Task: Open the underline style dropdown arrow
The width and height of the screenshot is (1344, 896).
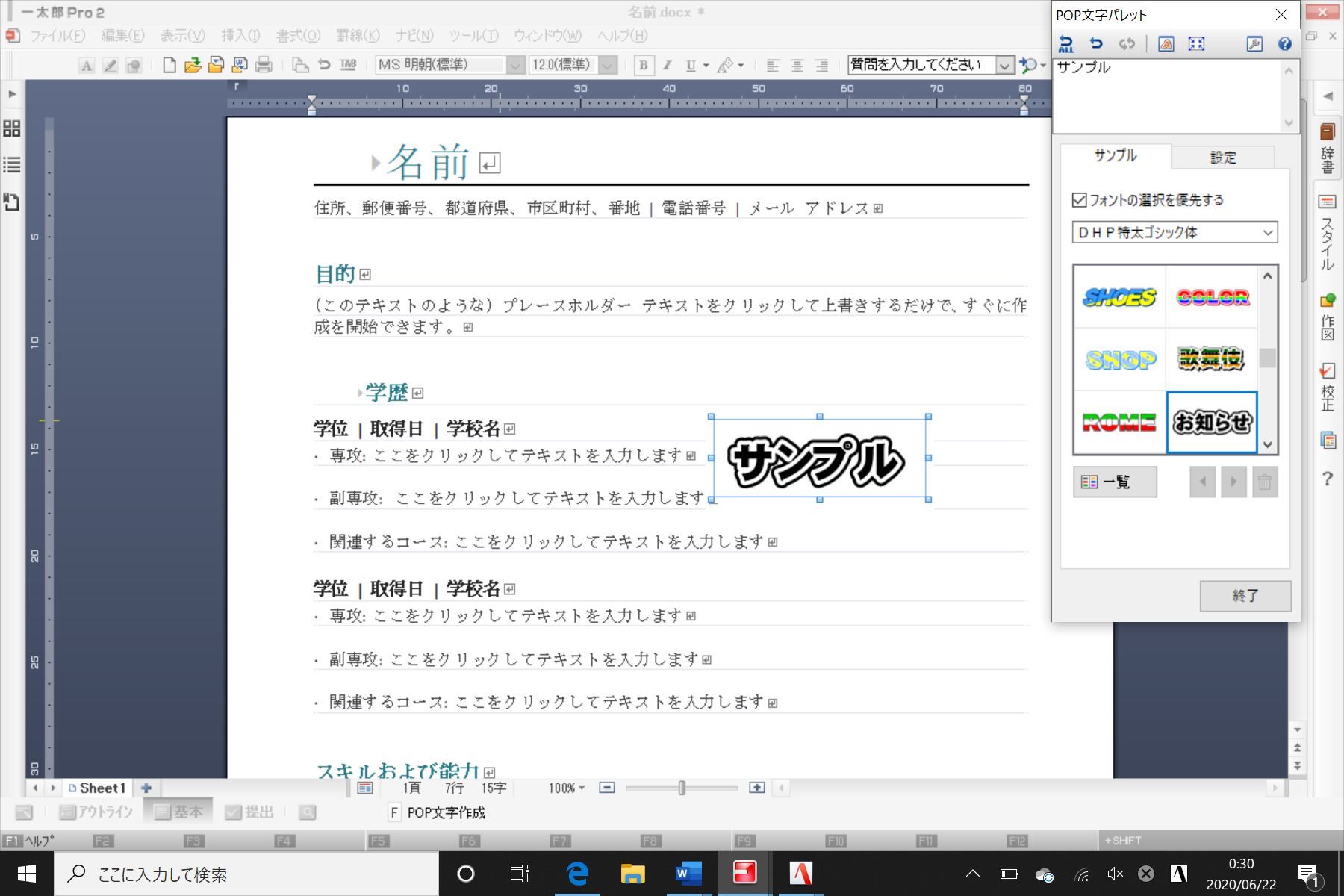Action: click(x=706, y=65)
